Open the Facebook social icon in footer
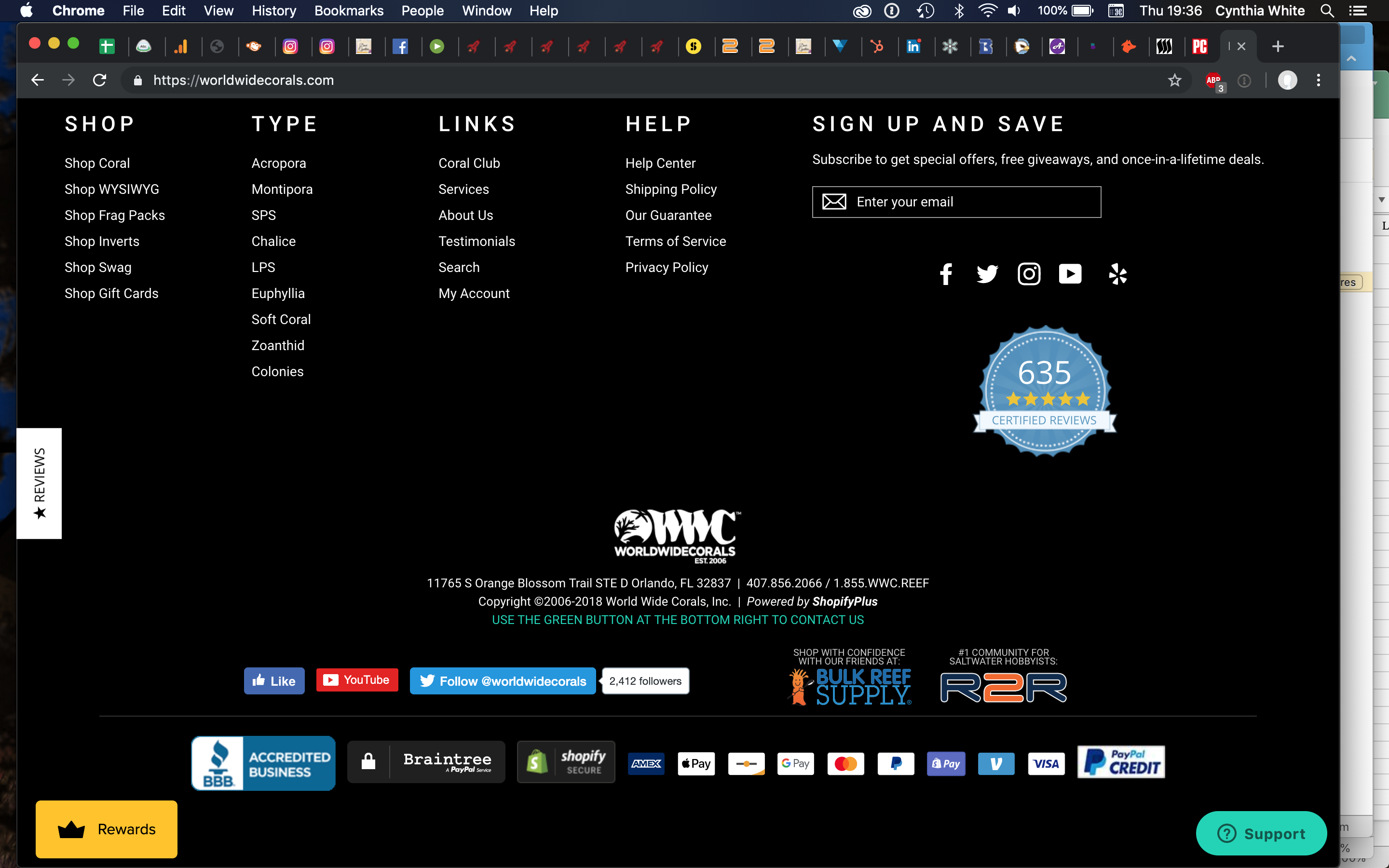 946,274
